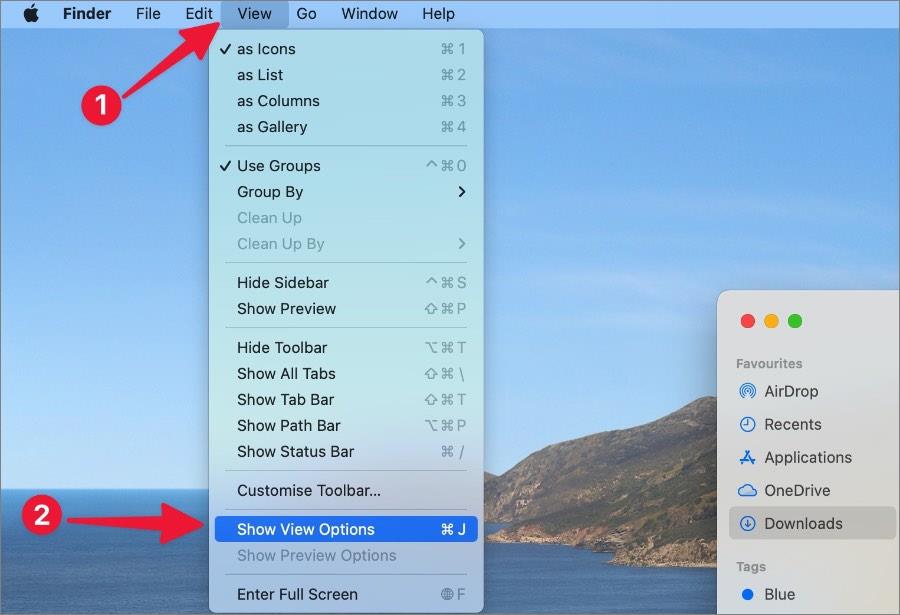This screenshot has height=615, width=900.
Task: Choose Show Preview
Action: 346,308
